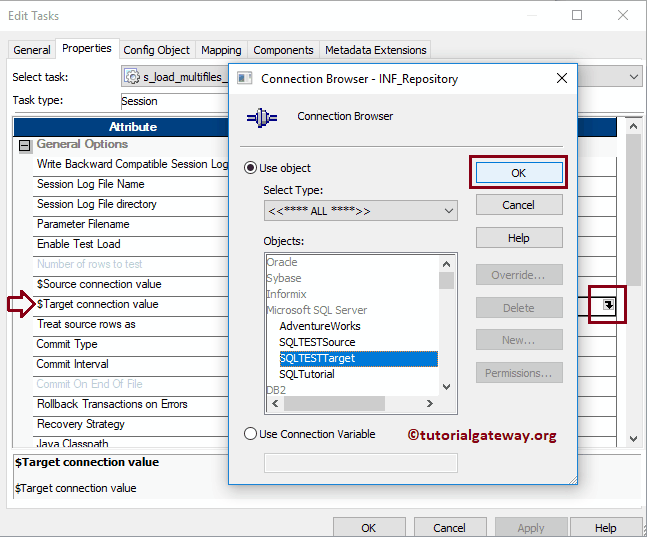
Task: Select the Parameter Filename row
Action: pyautogui.click(x=131, y=224)
